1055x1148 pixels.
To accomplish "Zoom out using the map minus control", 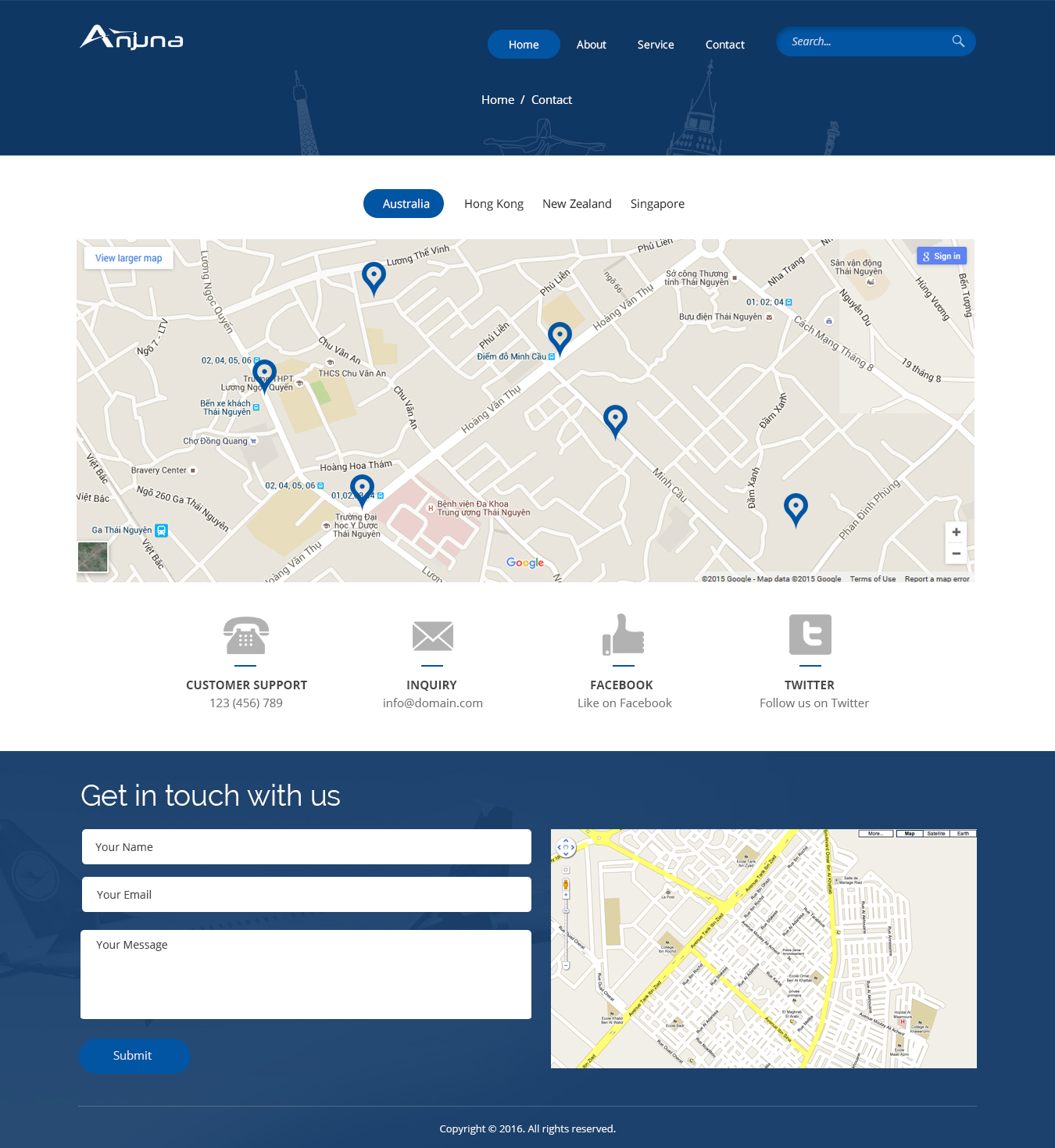I will [956, 553].
